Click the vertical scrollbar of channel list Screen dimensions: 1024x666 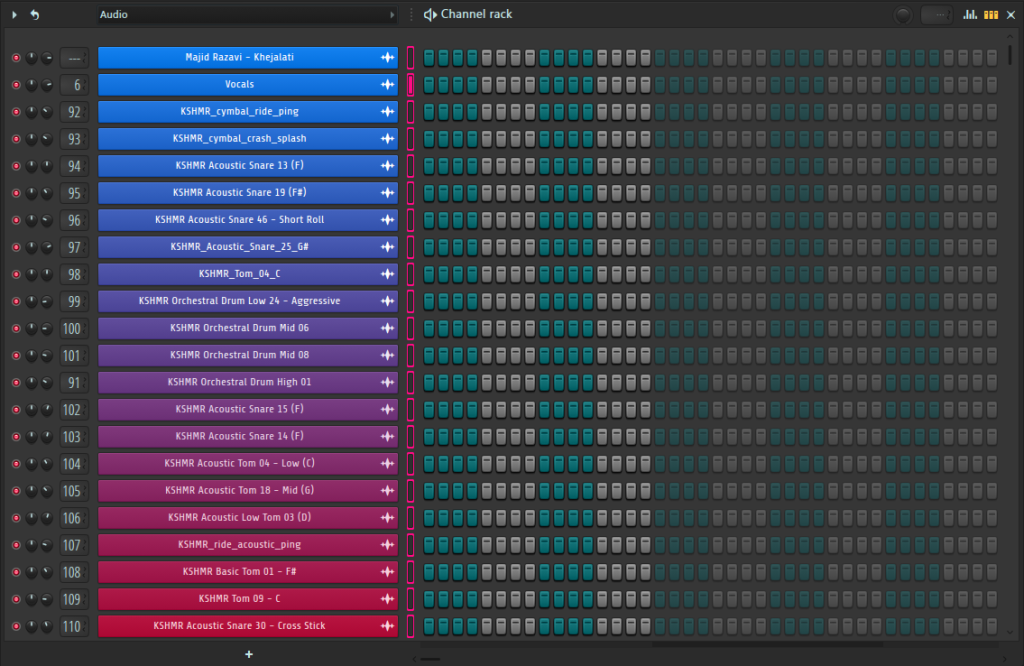(x=1008, y=55)
